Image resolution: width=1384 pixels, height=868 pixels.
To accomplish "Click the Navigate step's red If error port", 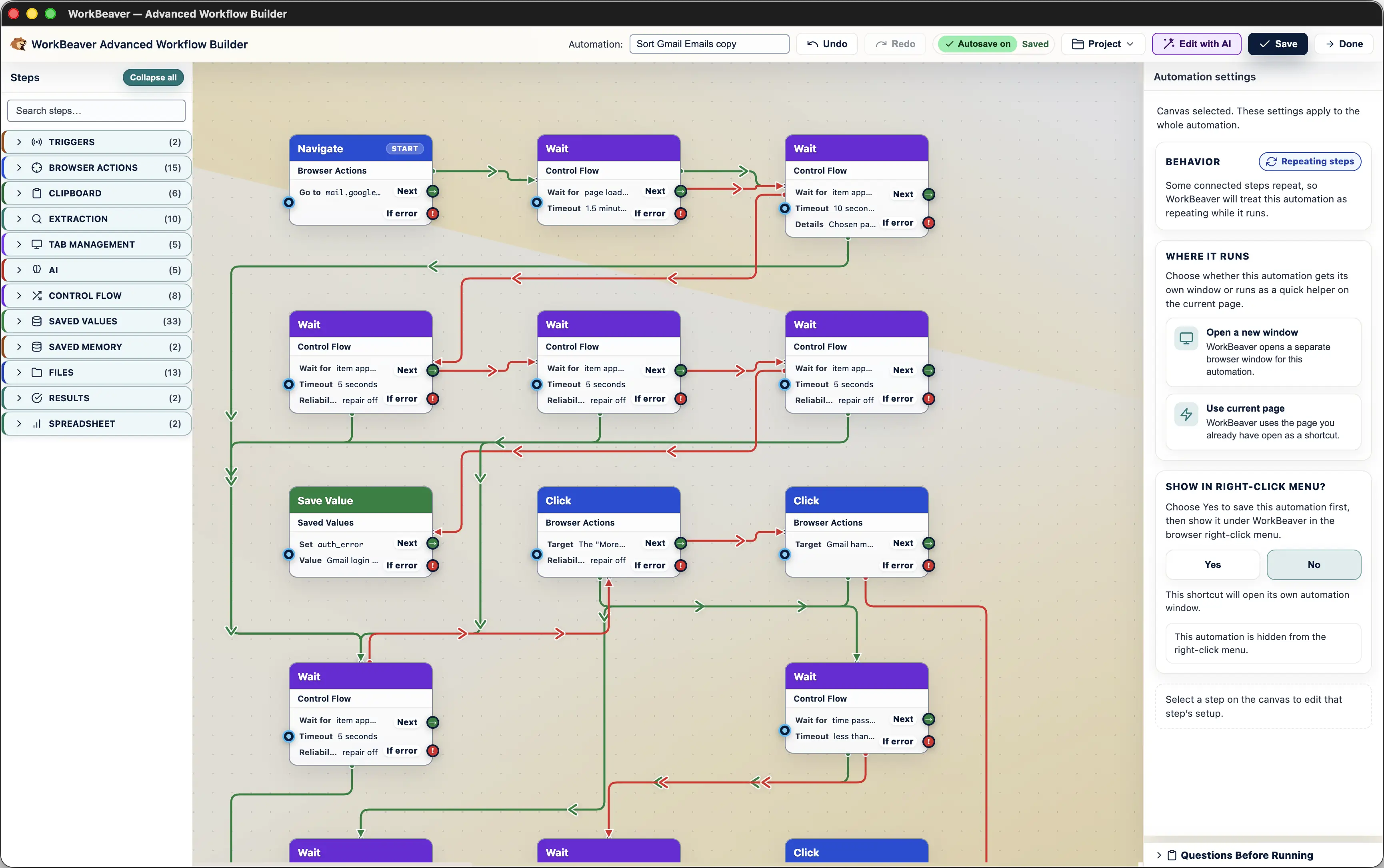I will pos(433,214).
